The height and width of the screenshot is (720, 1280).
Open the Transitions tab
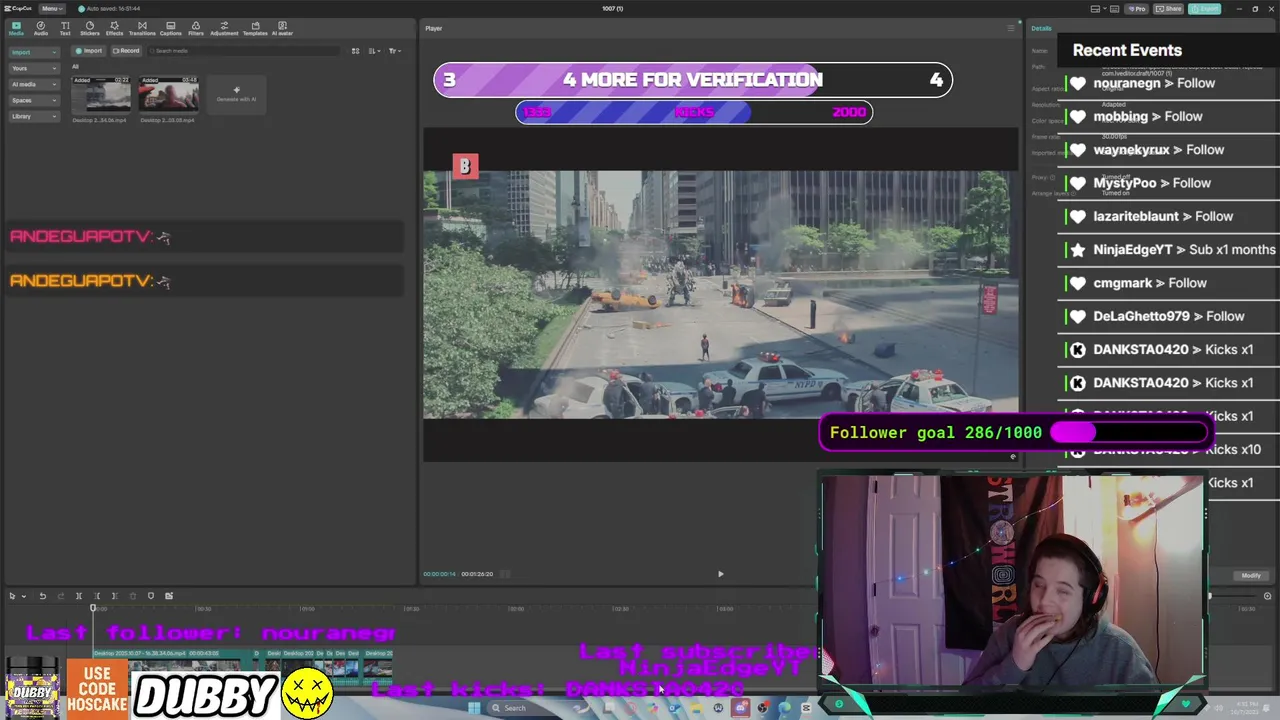coord(142,28)
